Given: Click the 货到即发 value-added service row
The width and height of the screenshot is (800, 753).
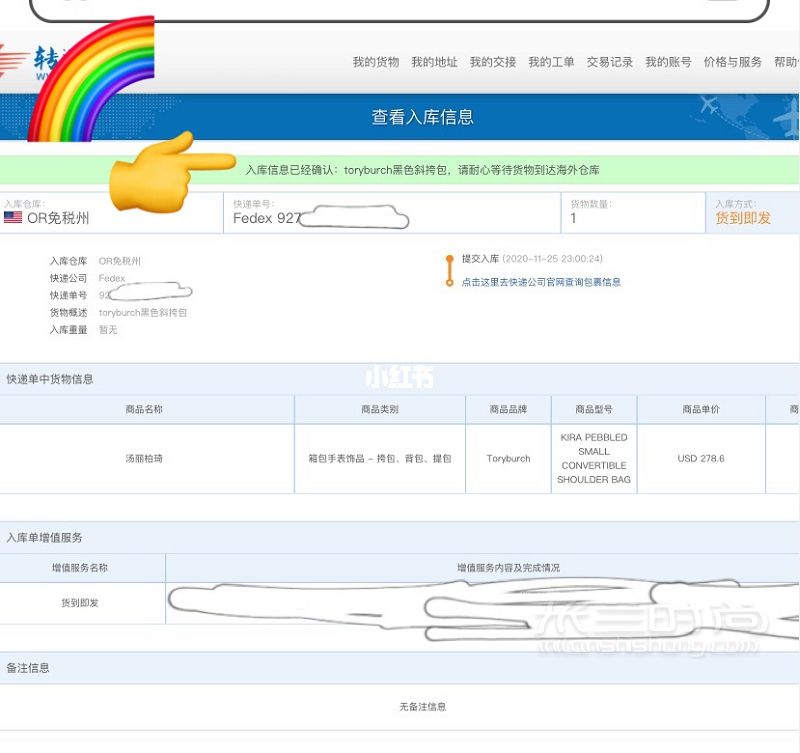Looking at the screenshot, I should (x=399, y=603).
